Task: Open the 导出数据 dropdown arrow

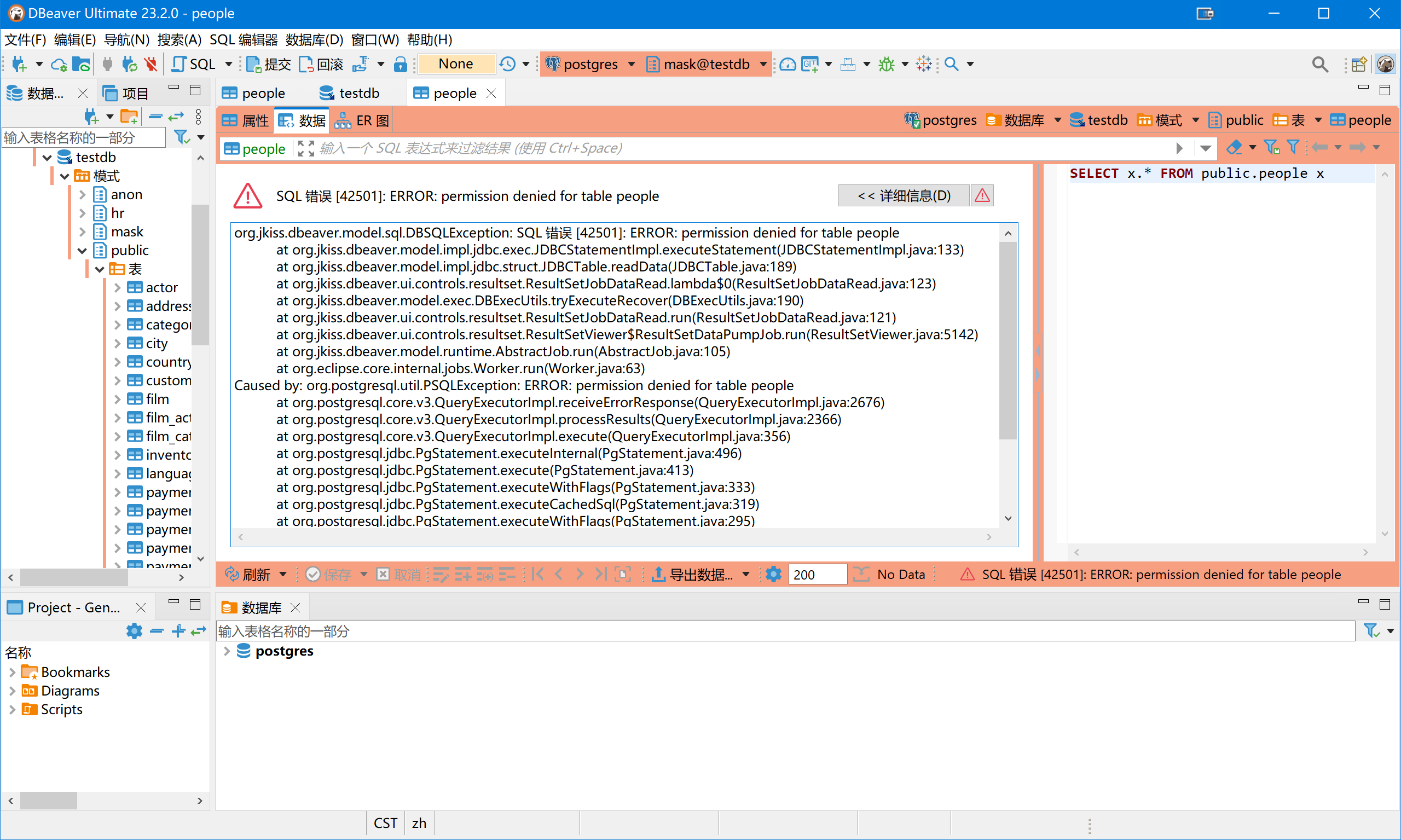Action: (x=745, y=575)
